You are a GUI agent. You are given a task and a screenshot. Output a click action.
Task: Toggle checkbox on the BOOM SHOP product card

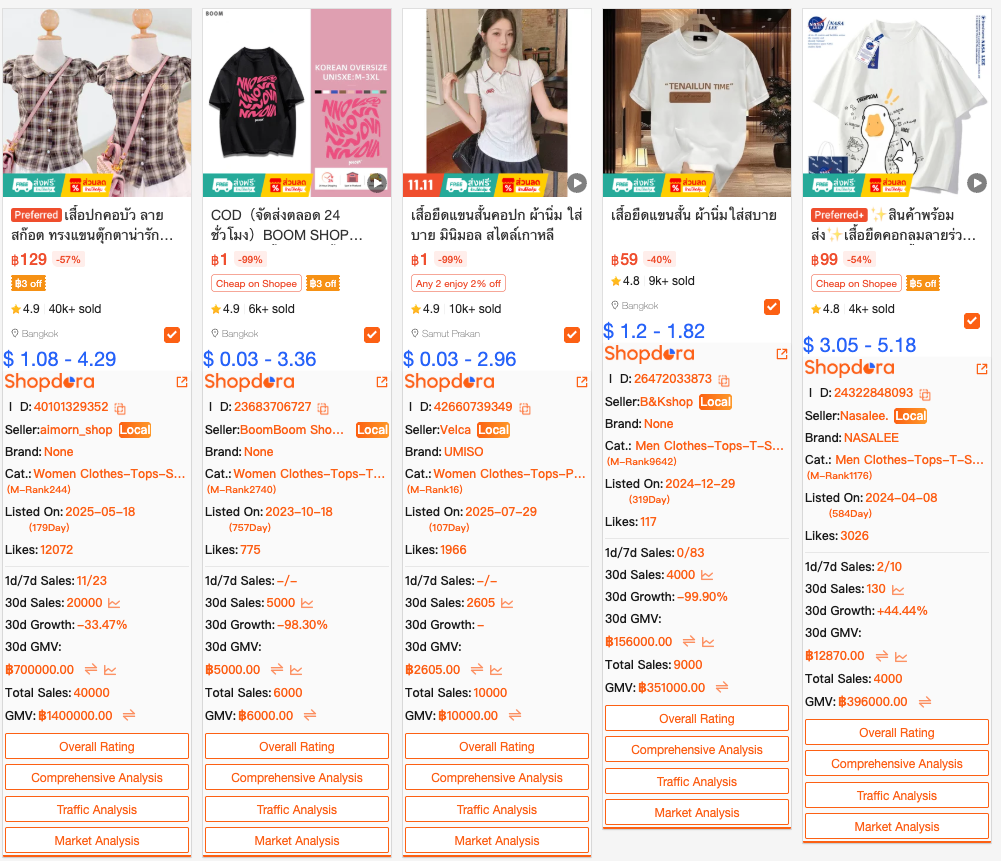coord(372,334)
